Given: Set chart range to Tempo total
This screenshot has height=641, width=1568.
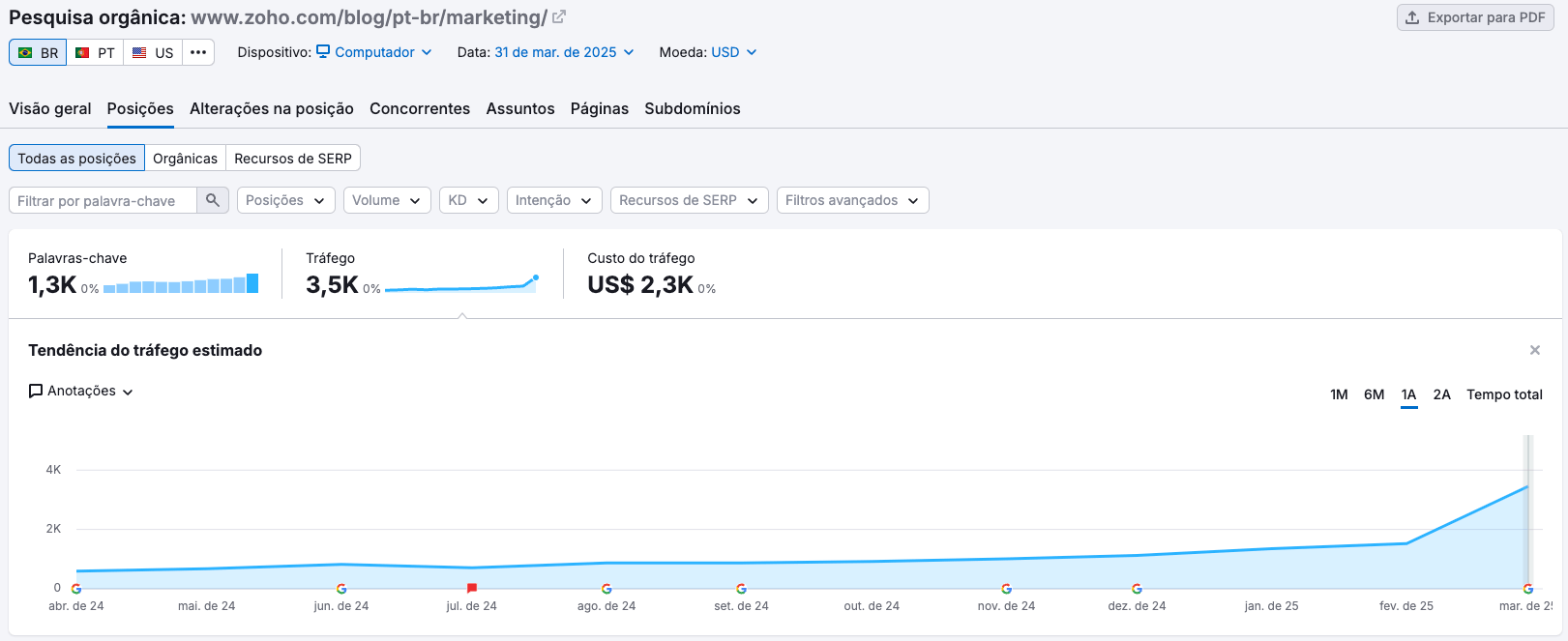Looking at the screenshot, I should (x=1504, y=394).
